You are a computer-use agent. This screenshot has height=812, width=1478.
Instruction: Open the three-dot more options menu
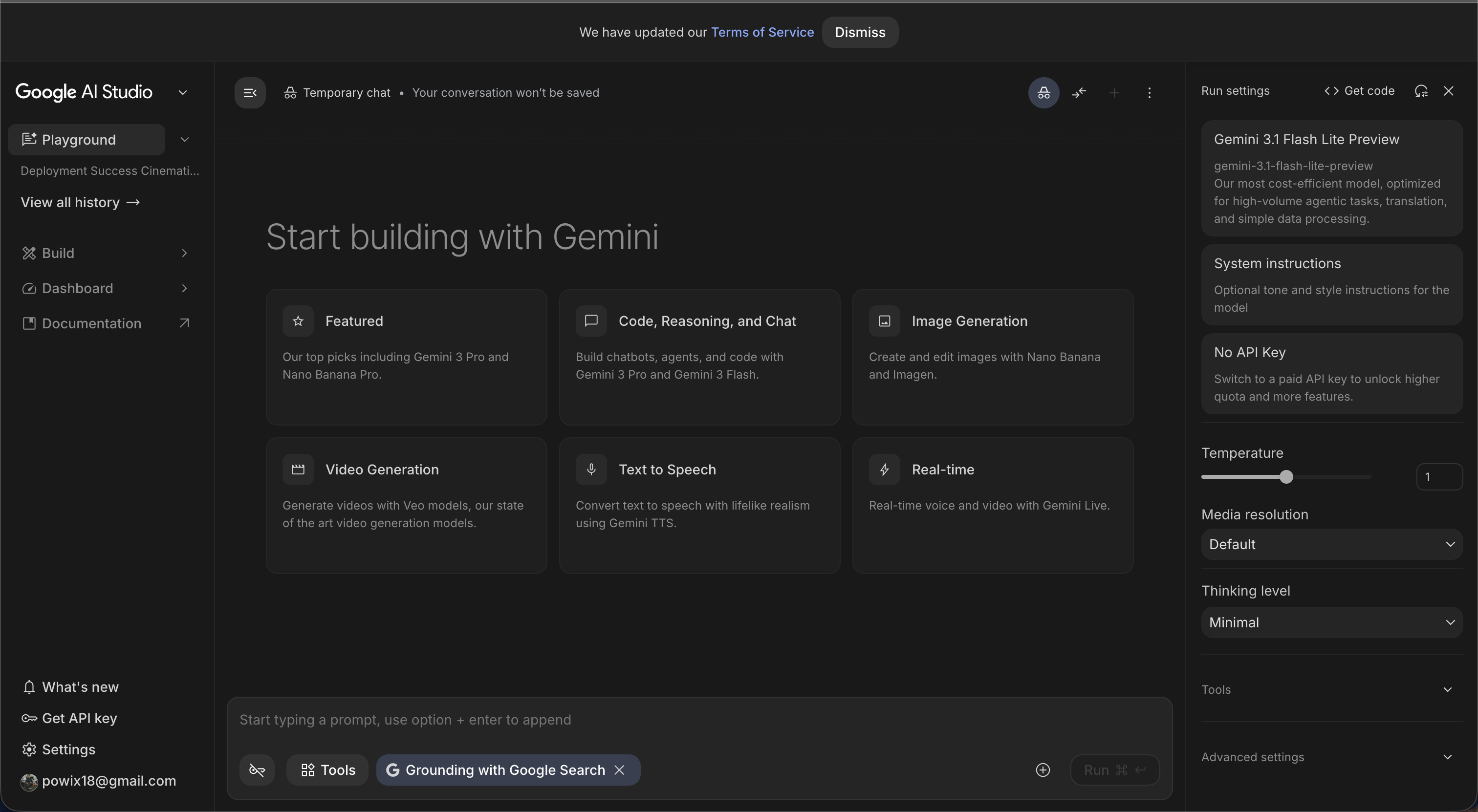coord(1149,92)
